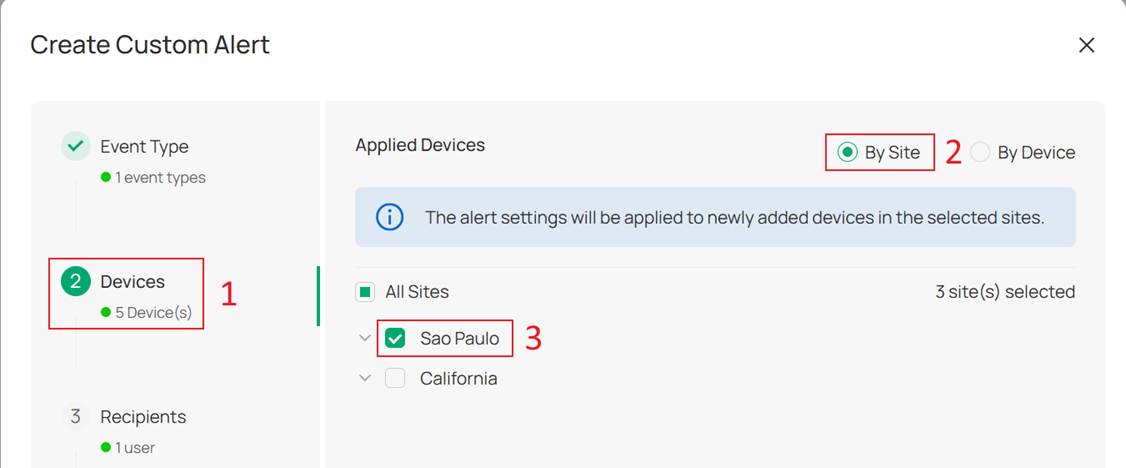
Task: Expand the Sao Paulo site chevron
Action: (366, 338)
